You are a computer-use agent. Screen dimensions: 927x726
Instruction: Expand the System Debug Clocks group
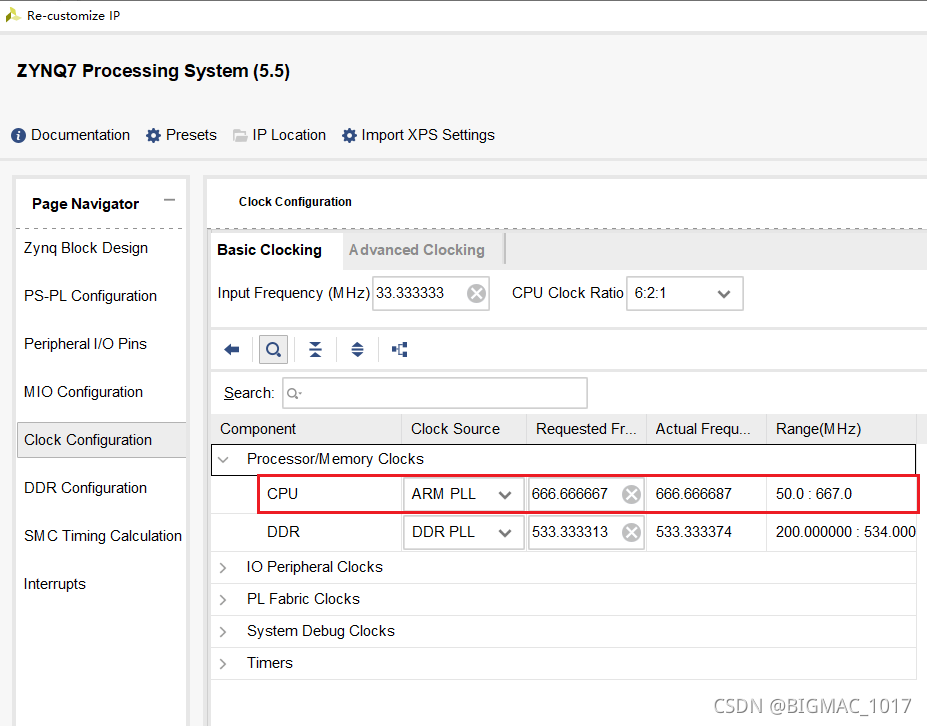223,631
